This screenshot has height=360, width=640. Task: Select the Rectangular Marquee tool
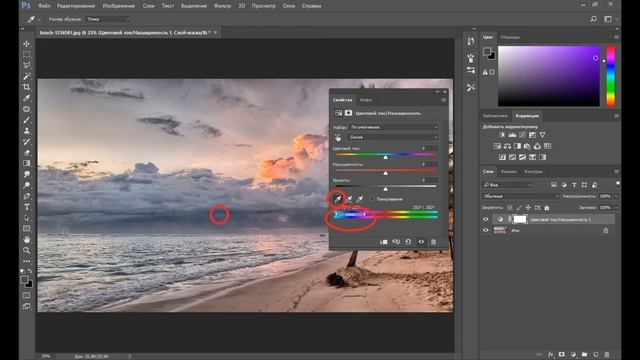point(27,54)
